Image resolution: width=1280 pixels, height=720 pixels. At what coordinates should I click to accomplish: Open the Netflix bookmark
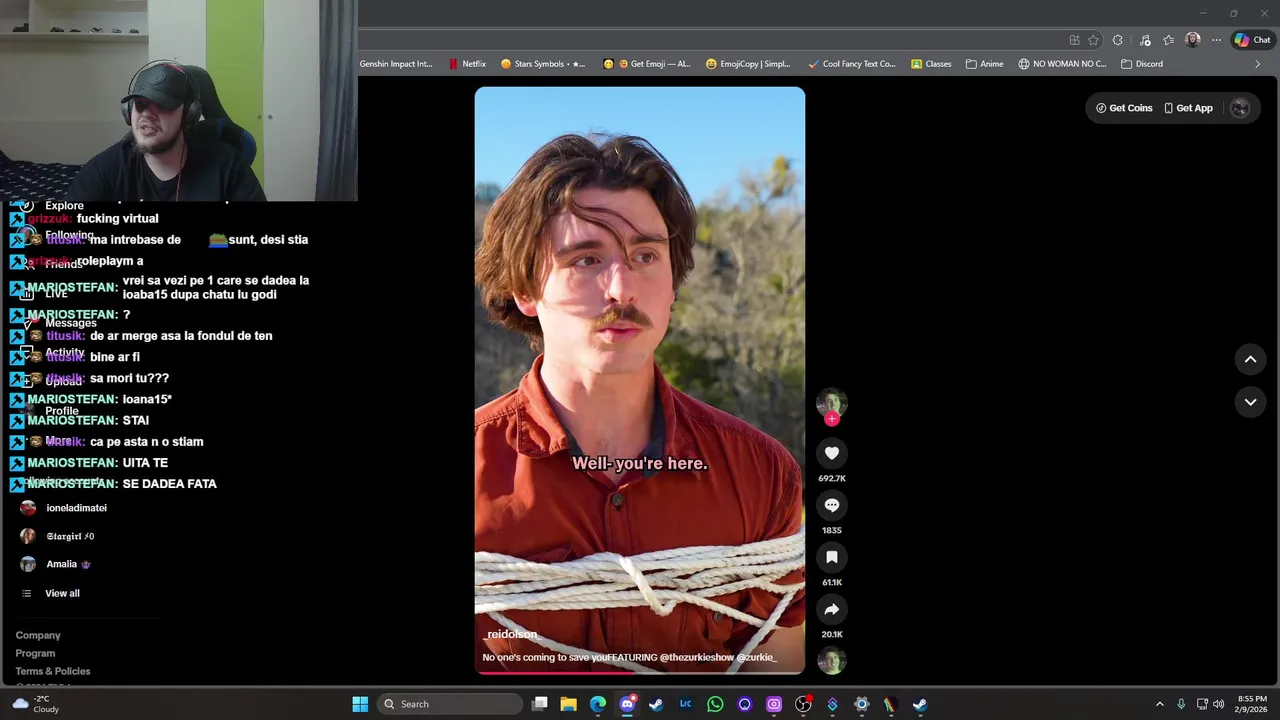click(467, 64)
